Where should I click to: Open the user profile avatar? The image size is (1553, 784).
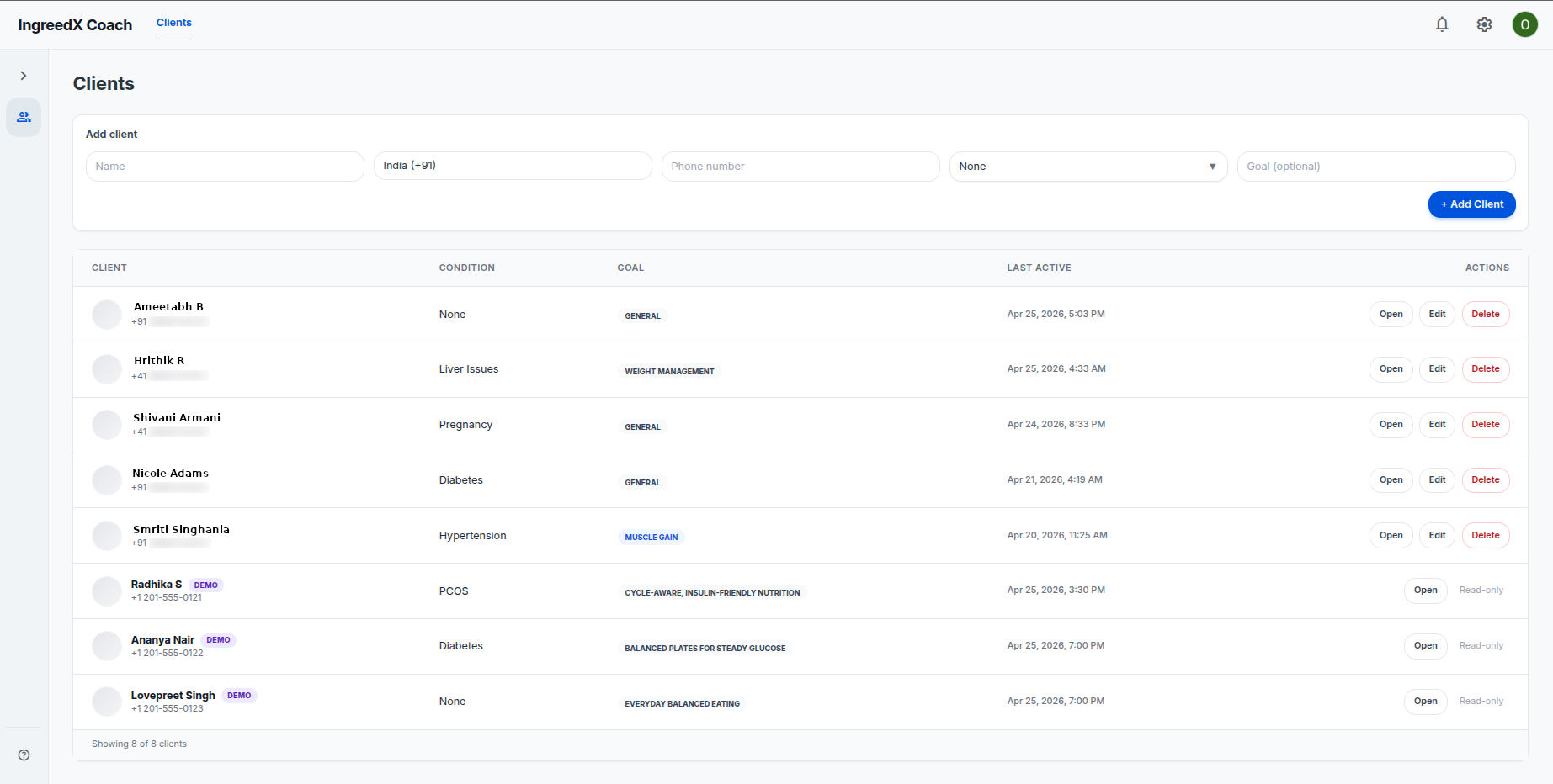[1524, 24]
